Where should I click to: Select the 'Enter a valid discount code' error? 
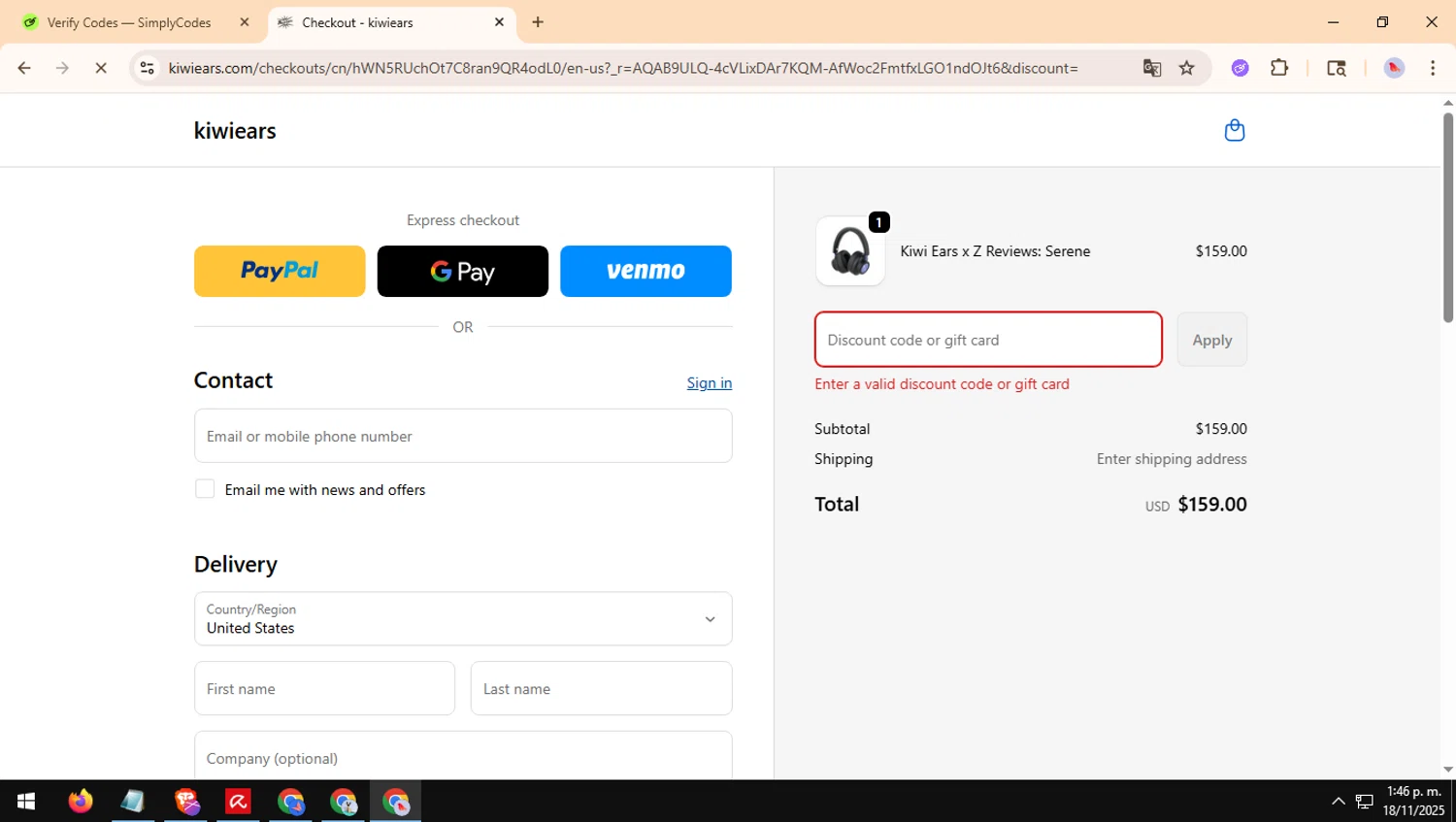[942, 384]
